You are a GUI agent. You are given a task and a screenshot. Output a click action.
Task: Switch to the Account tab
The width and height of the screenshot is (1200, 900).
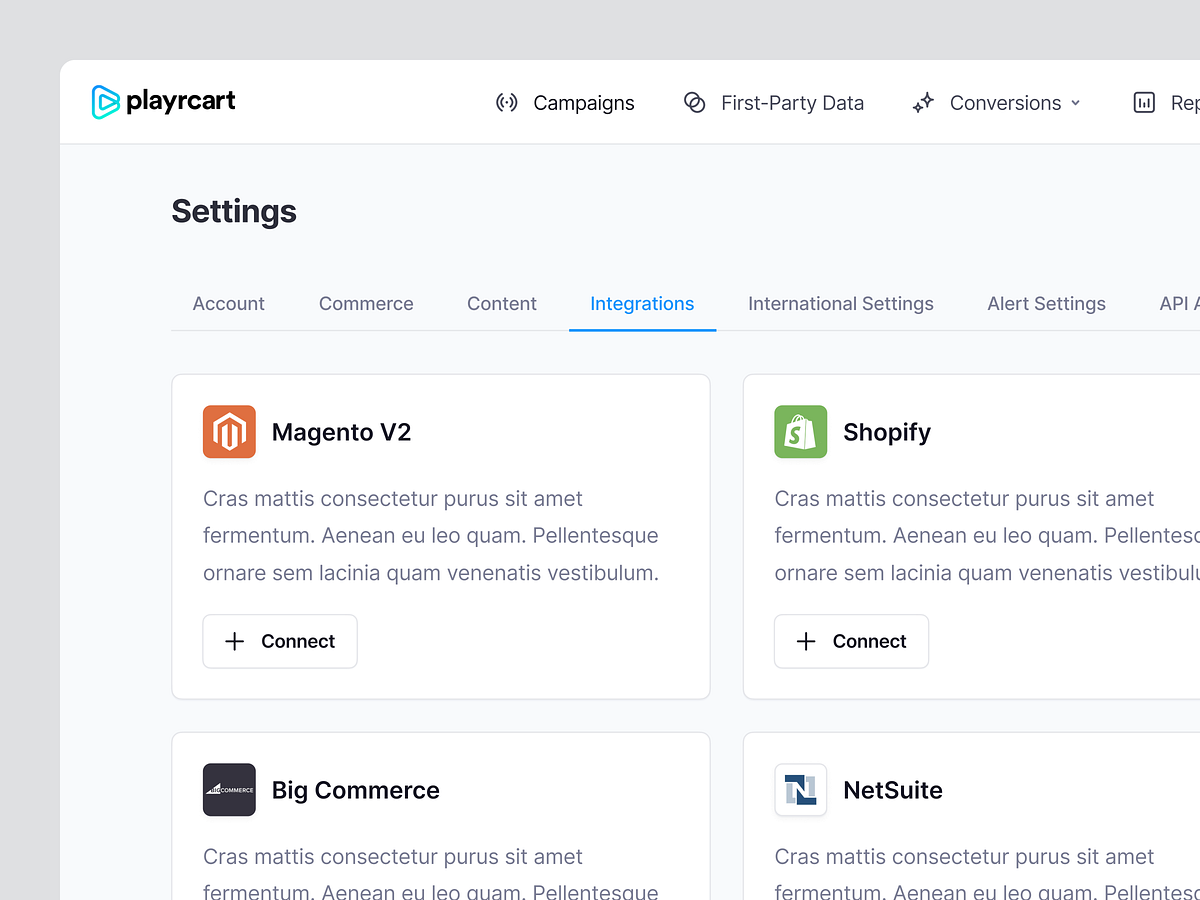tap(228, 303)
